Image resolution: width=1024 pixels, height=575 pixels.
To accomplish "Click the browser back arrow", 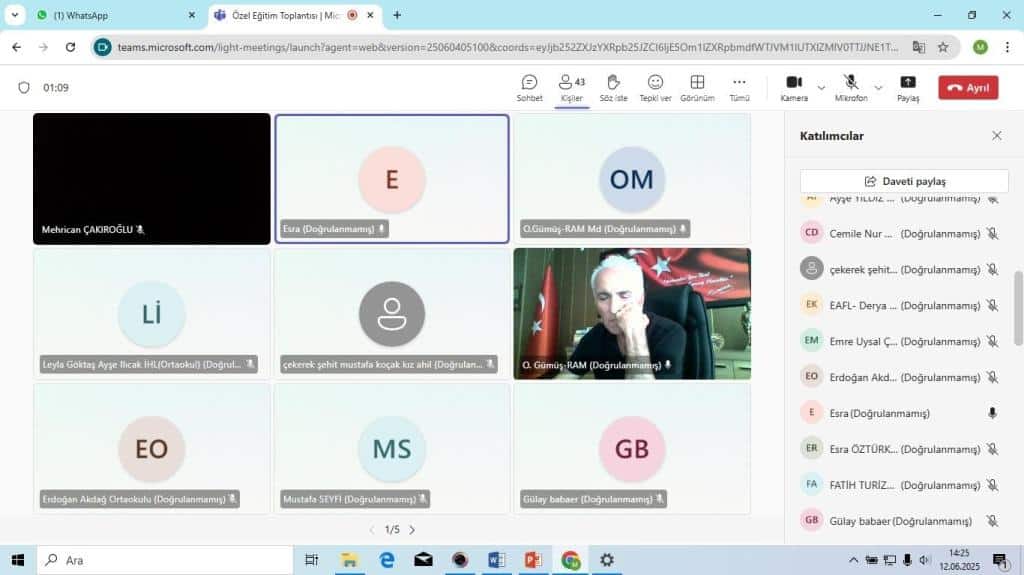I will point(16,47).
